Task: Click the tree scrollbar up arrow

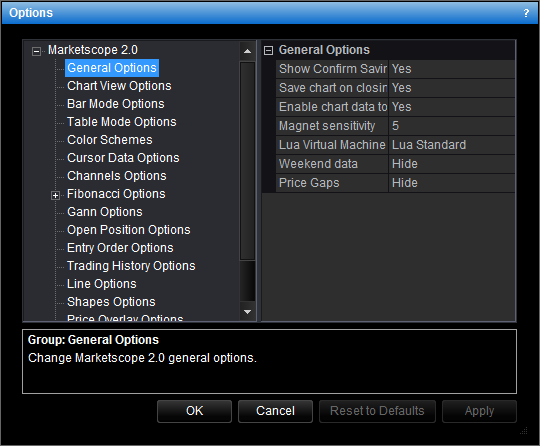Action: point(247,51)
